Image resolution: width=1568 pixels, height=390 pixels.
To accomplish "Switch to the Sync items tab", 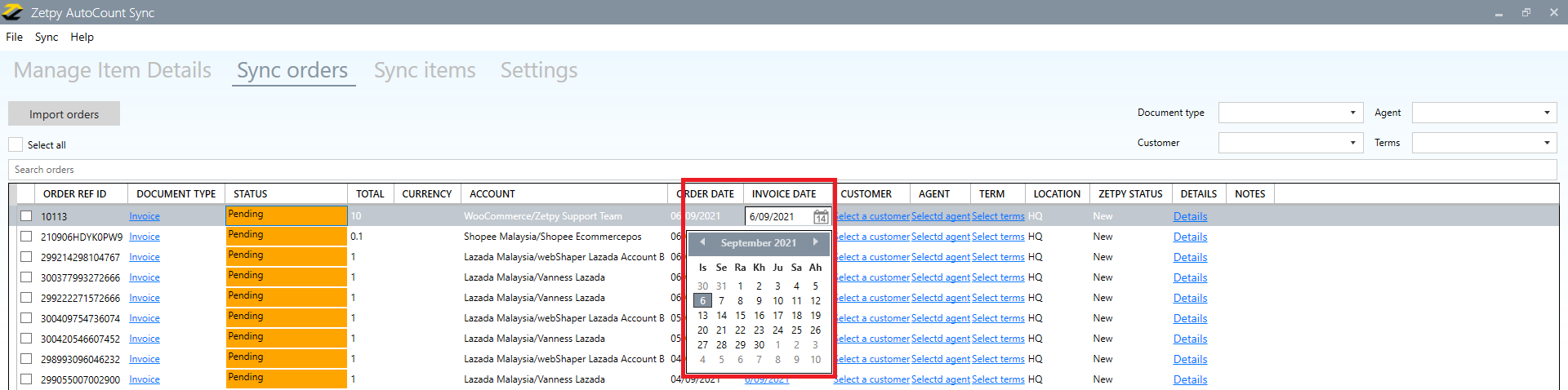I will pyautogui.click(x=425, y=70).
